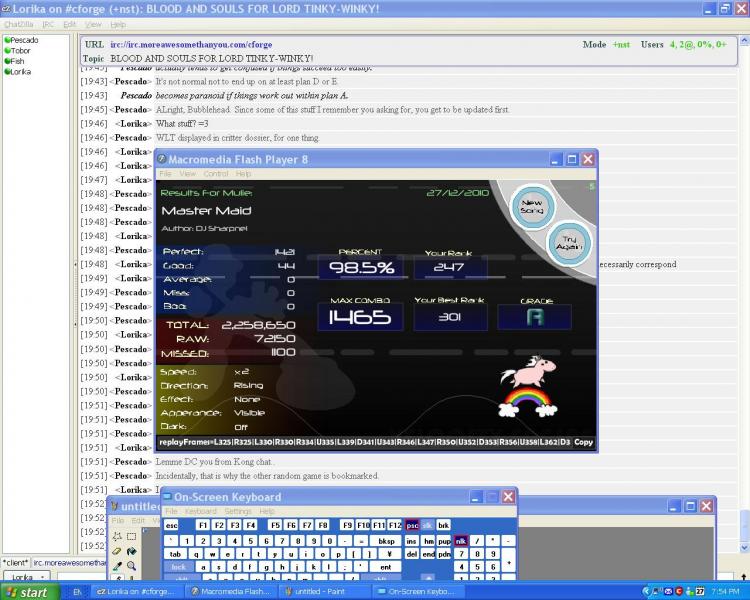This screenshot has height=600, width=750.
Task: Click Copy next to replay frames
Action: click(x=583, y=442)
